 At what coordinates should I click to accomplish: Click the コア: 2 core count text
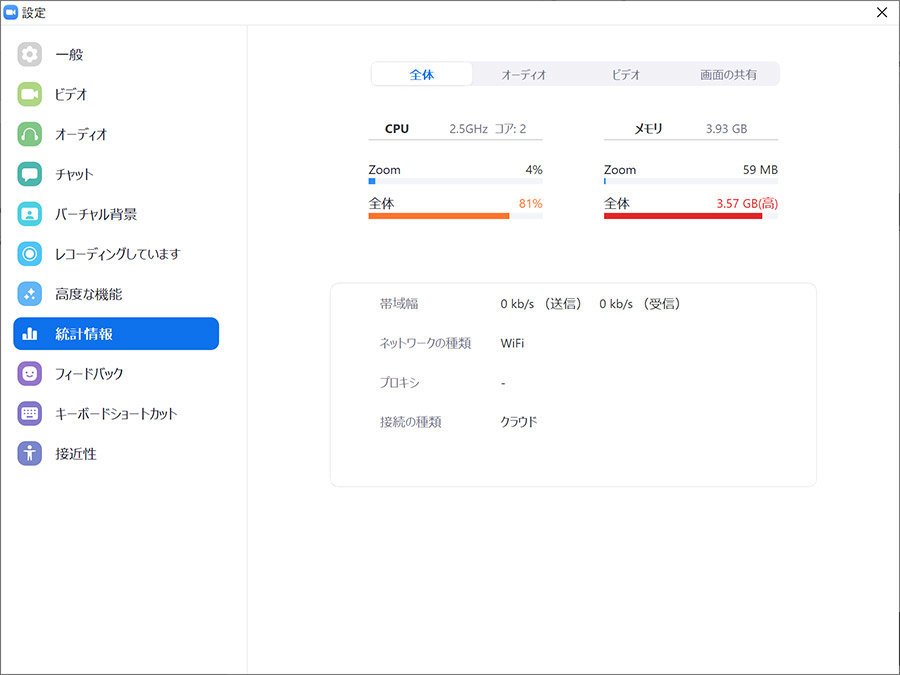point(510,129)
